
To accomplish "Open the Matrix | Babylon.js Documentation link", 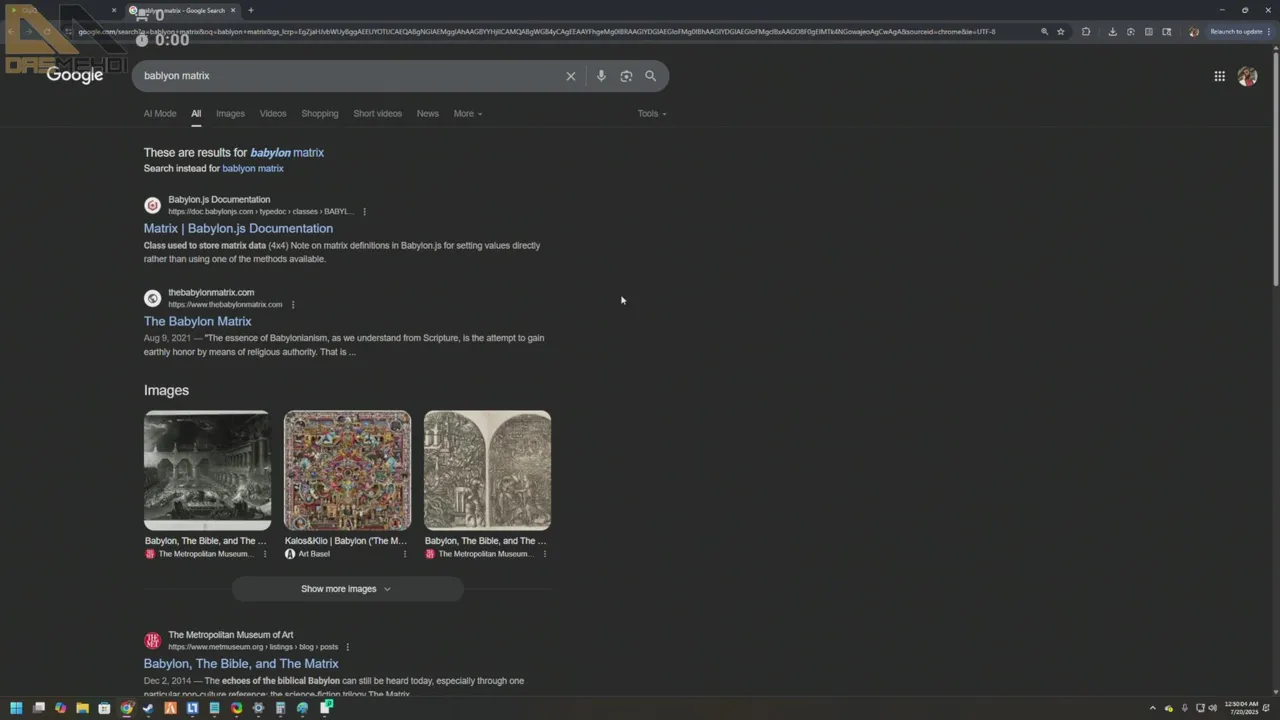I will tap(238, 228).
